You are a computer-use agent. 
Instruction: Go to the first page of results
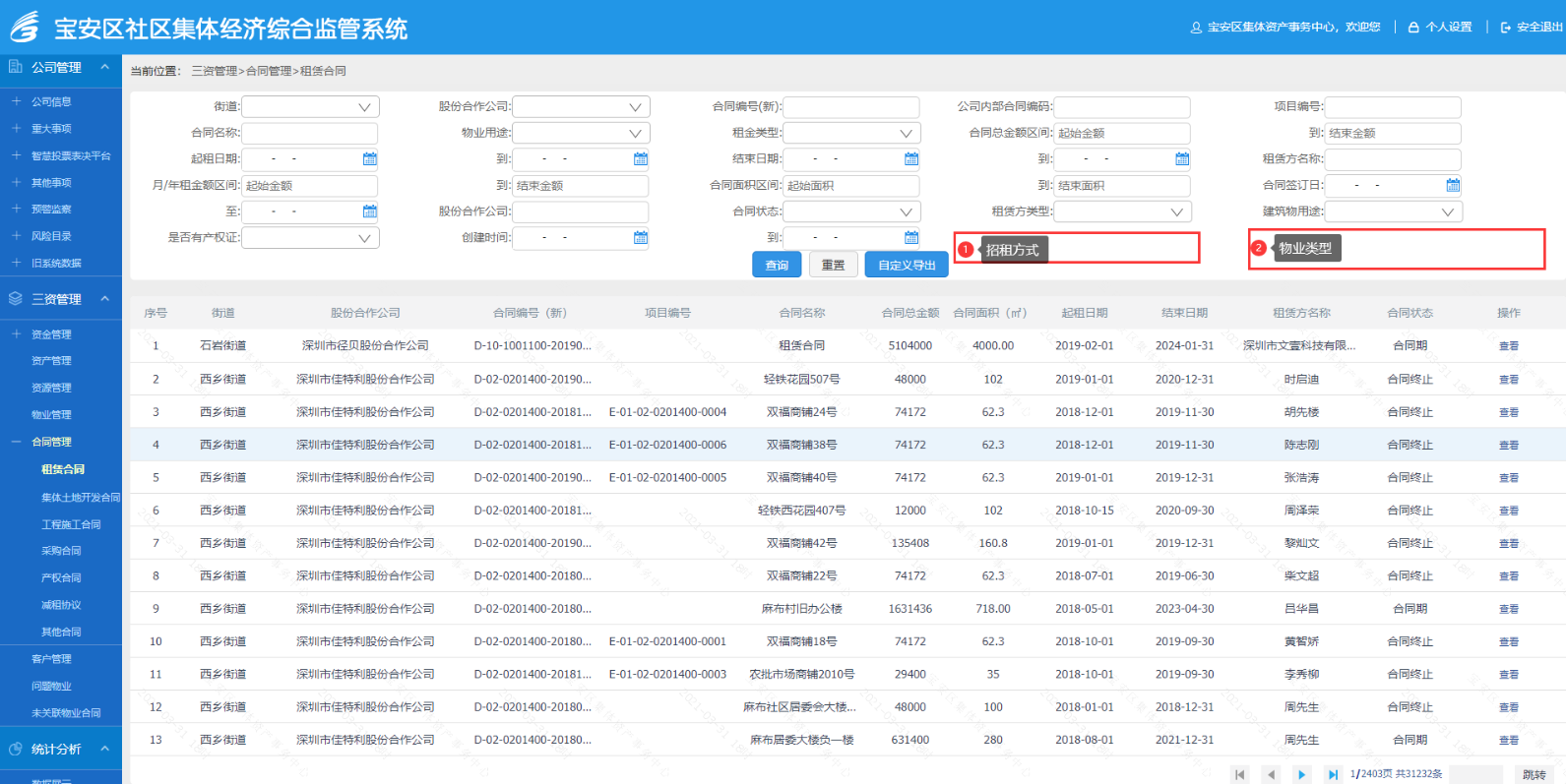[1240, 774]
